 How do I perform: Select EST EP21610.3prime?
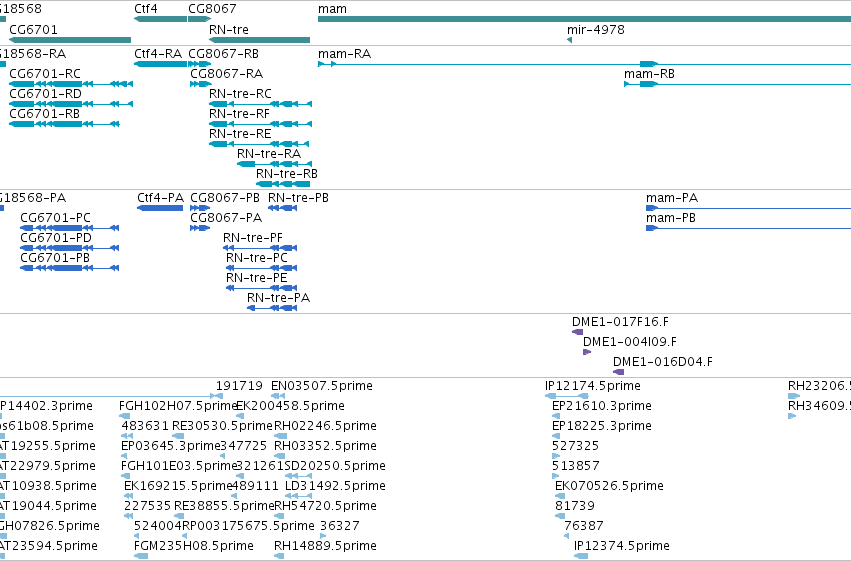point(601,406)
